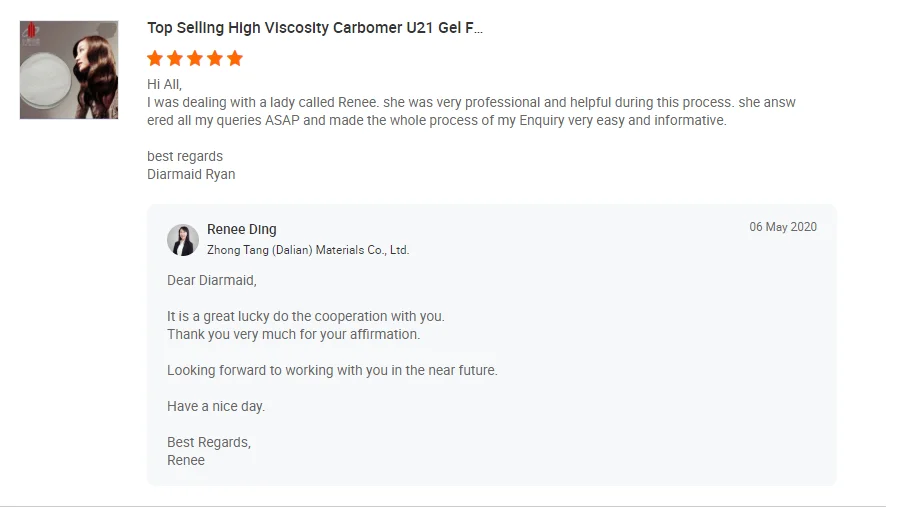Click the fifth orange rating star
Image resolution: width=908 pixels, height=508 pixels.
pos(235,58)
